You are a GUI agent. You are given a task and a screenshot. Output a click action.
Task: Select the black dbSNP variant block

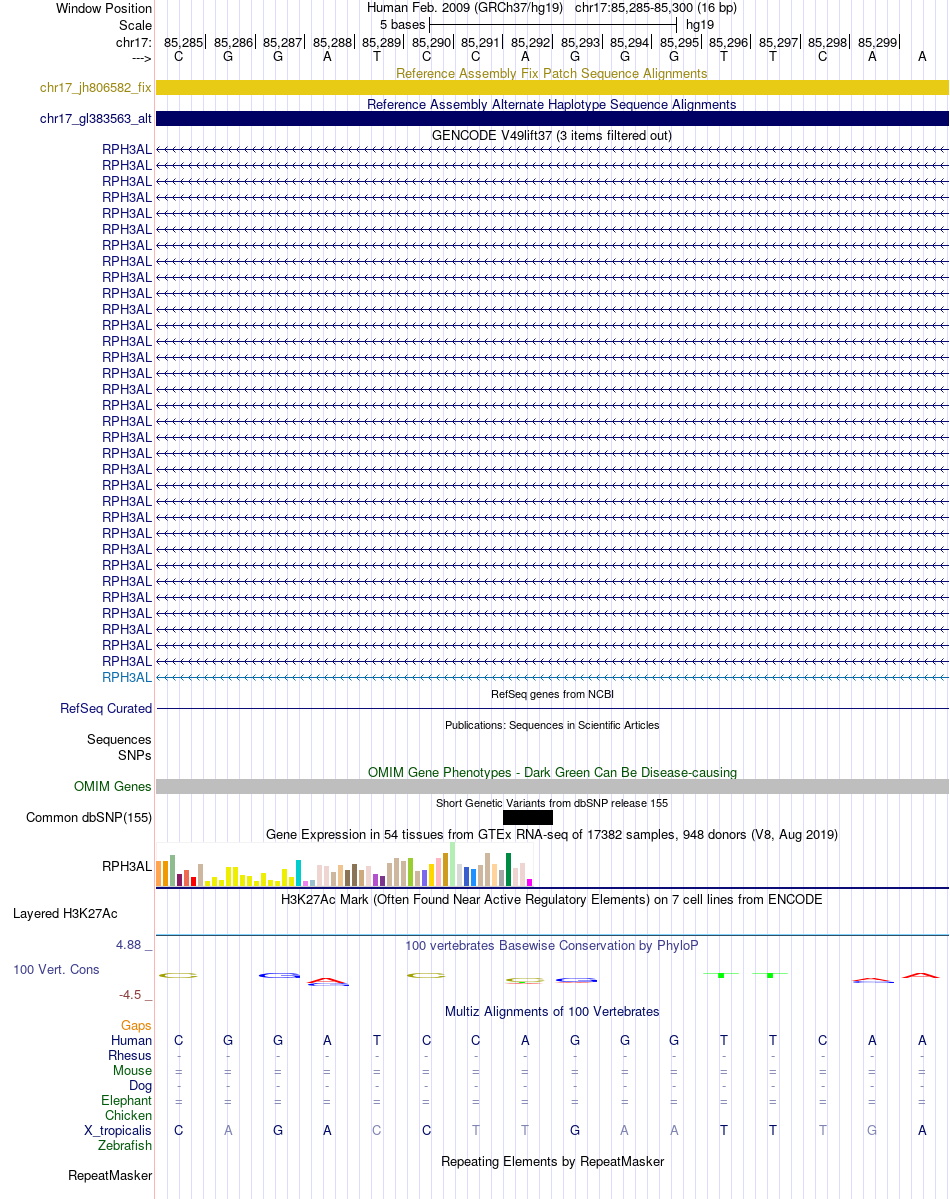[528, 817]
